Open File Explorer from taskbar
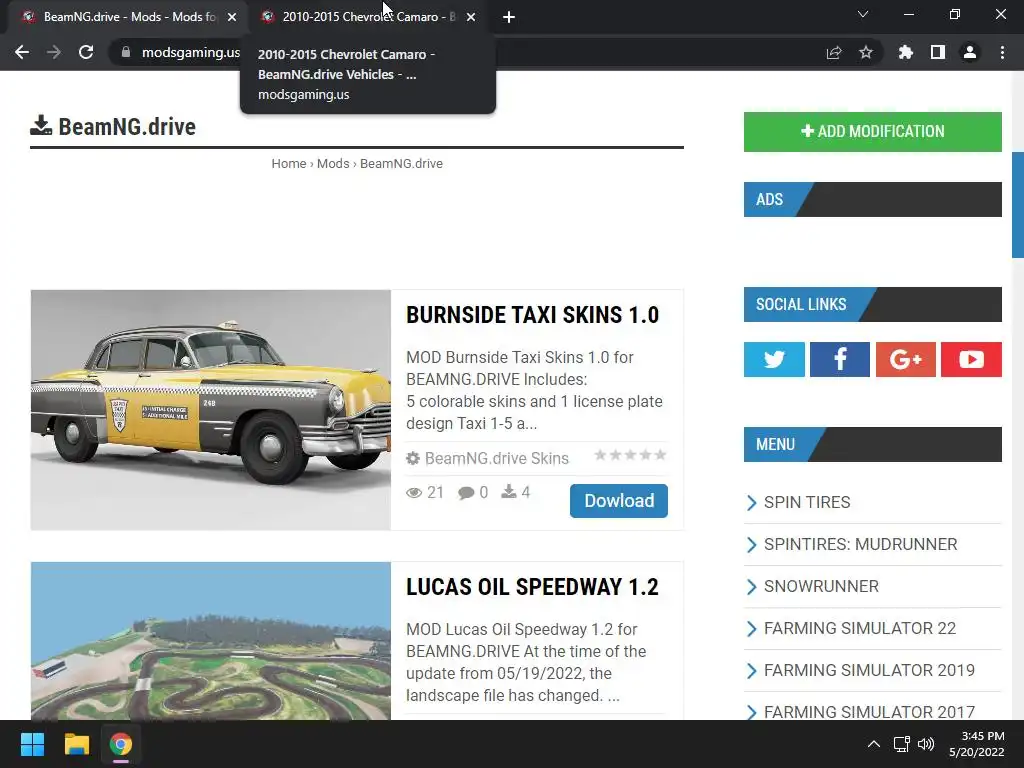 point(76,744)
